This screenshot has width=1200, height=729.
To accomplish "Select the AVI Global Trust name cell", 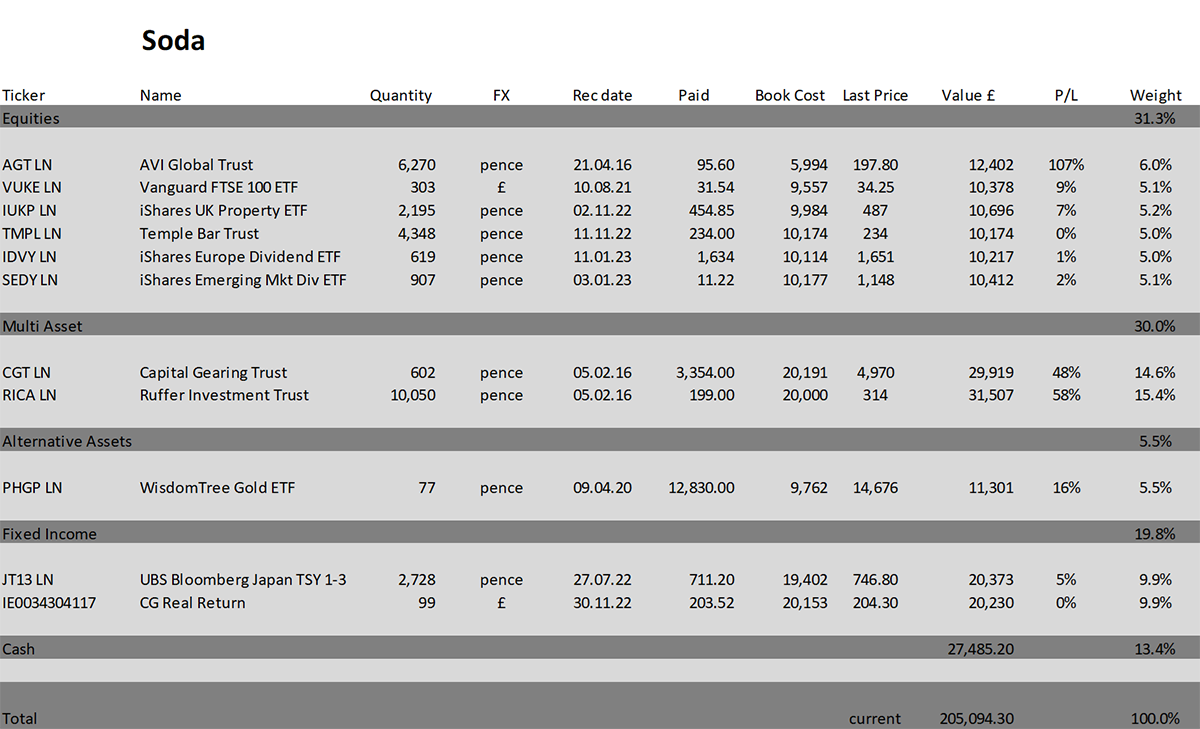I will (x=197, y=165).
